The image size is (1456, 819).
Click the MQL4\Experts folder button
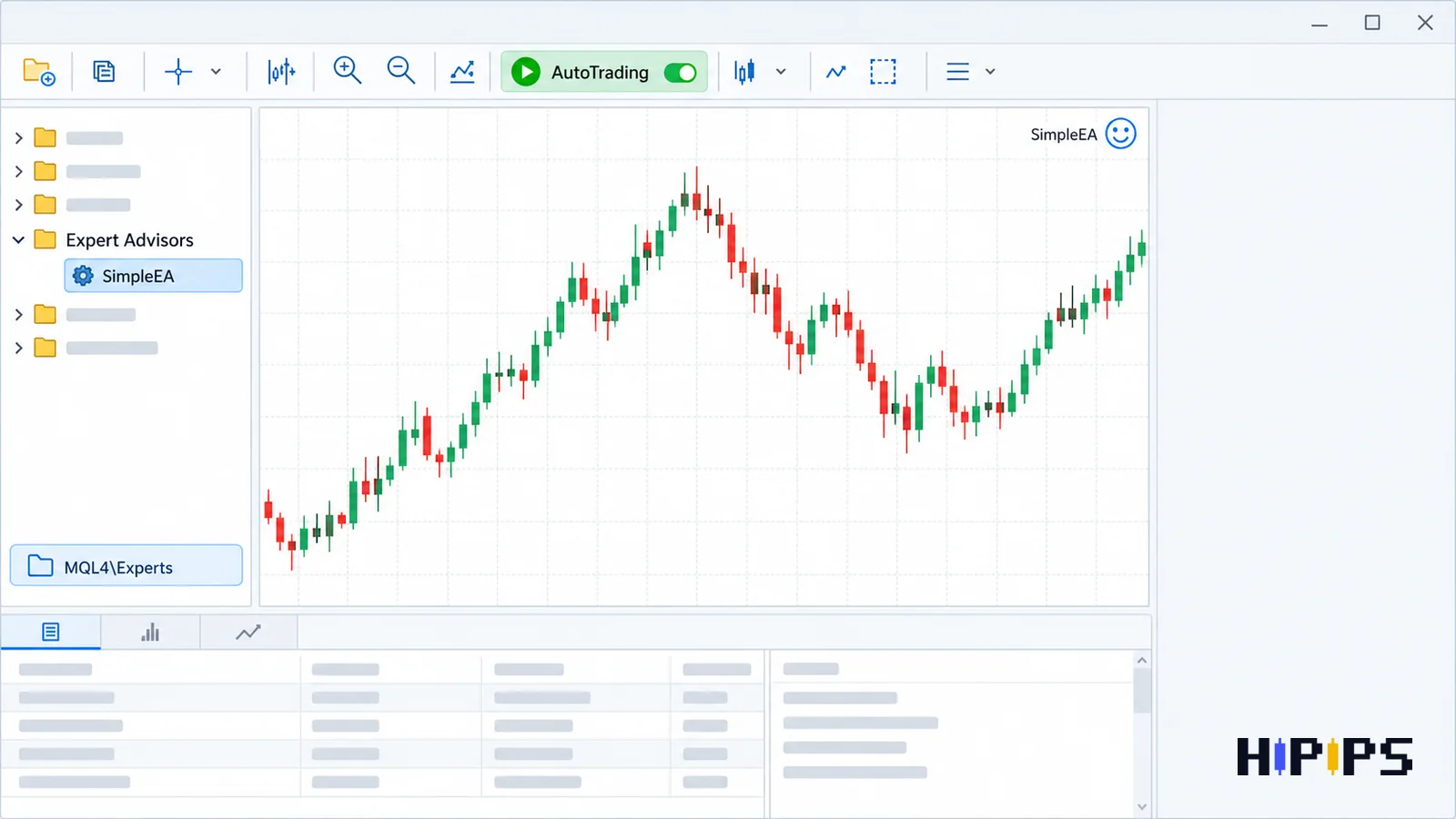[126, 566]
